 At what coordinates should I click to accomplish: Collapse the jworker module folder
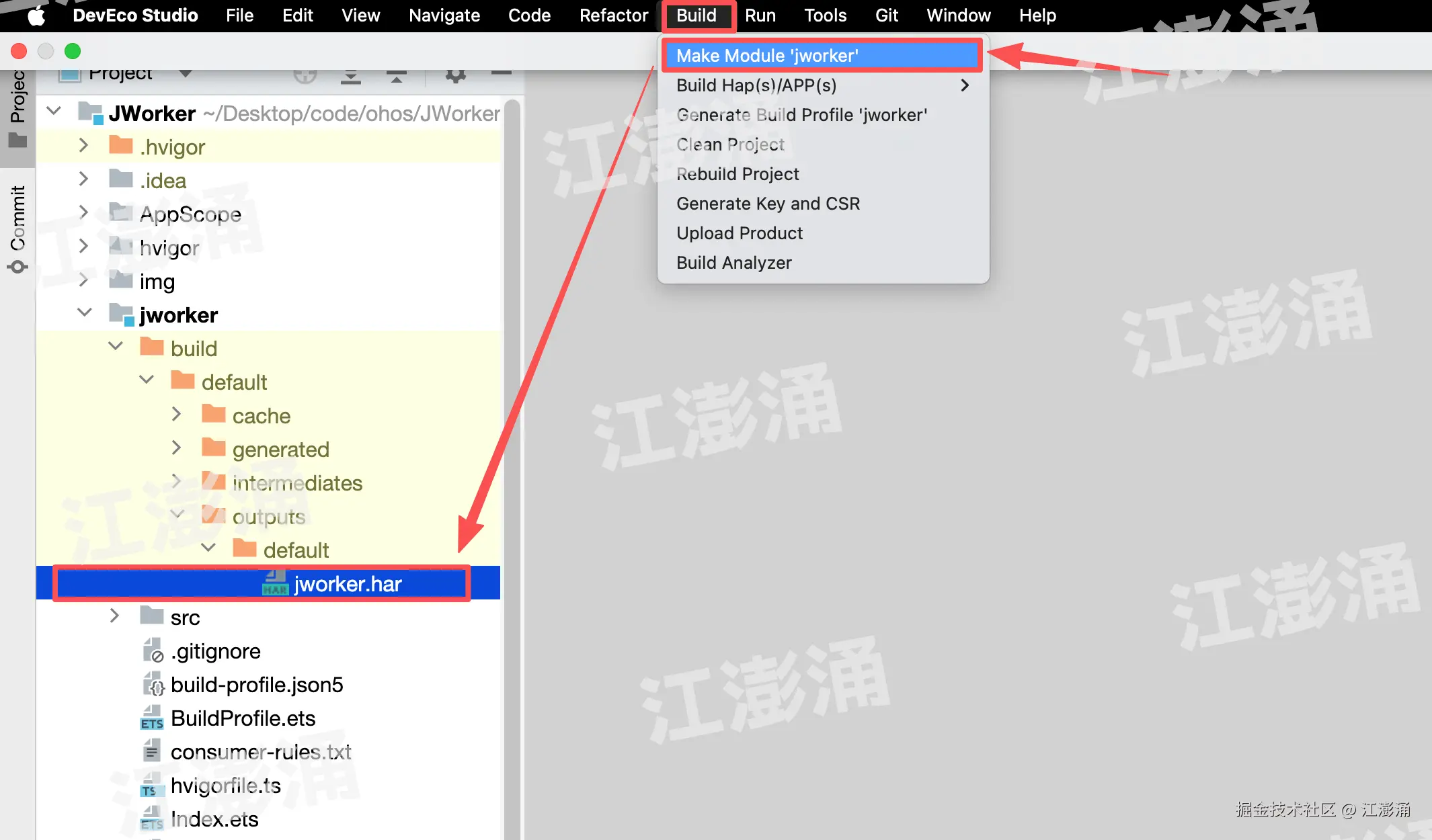85,313
